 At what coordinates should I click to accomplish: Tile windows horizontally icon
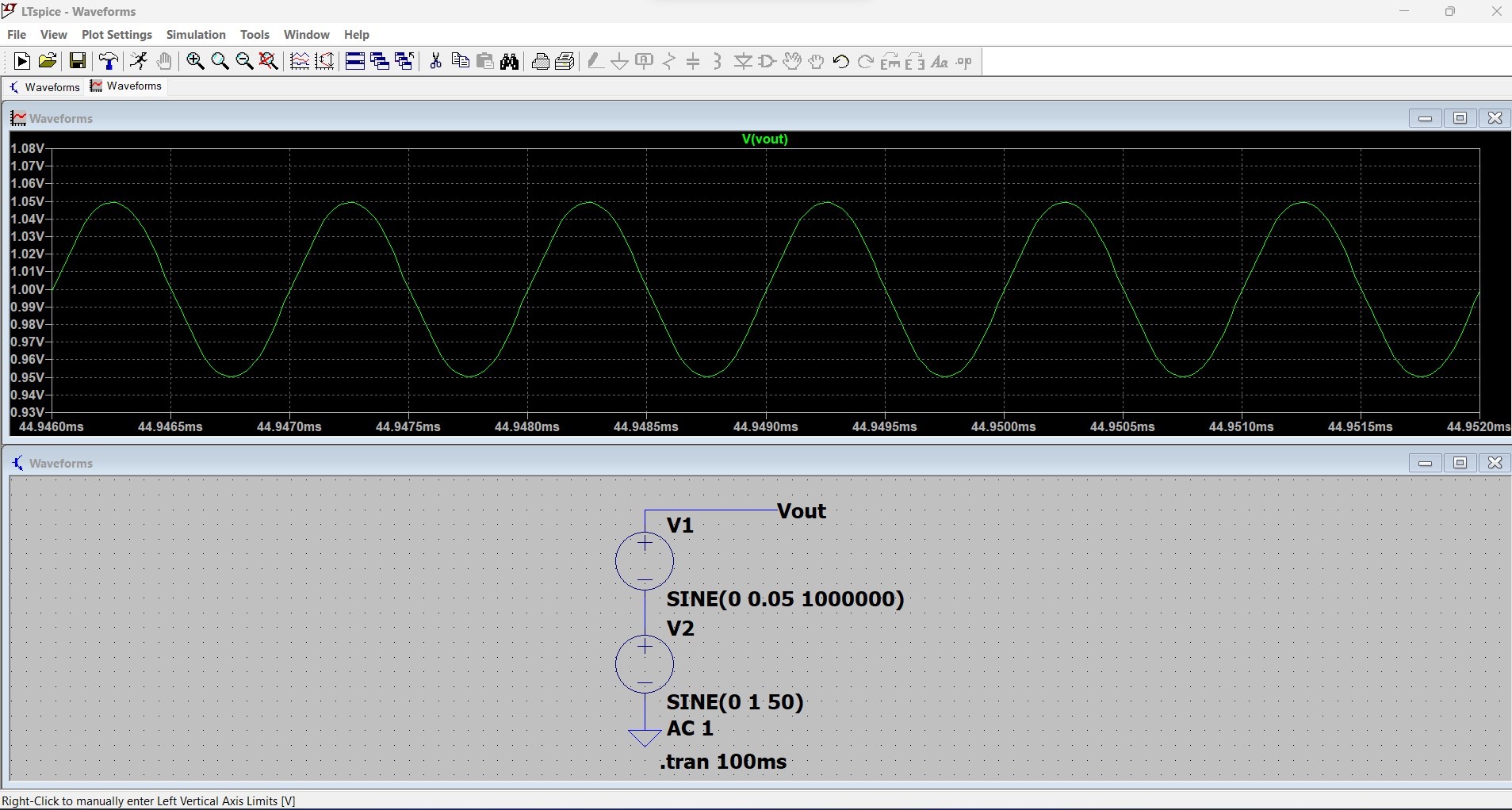(355, 62)
